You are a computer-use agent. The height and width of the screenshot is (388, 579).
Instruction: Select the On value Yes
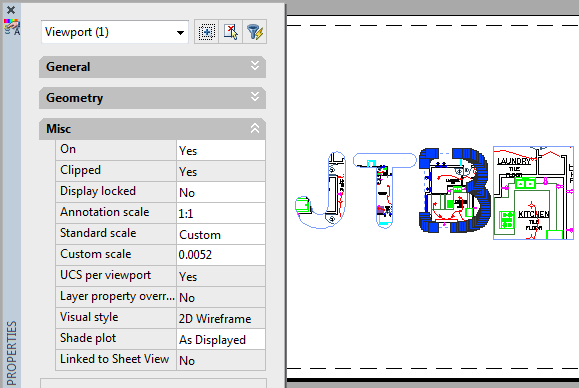(221, 150)
